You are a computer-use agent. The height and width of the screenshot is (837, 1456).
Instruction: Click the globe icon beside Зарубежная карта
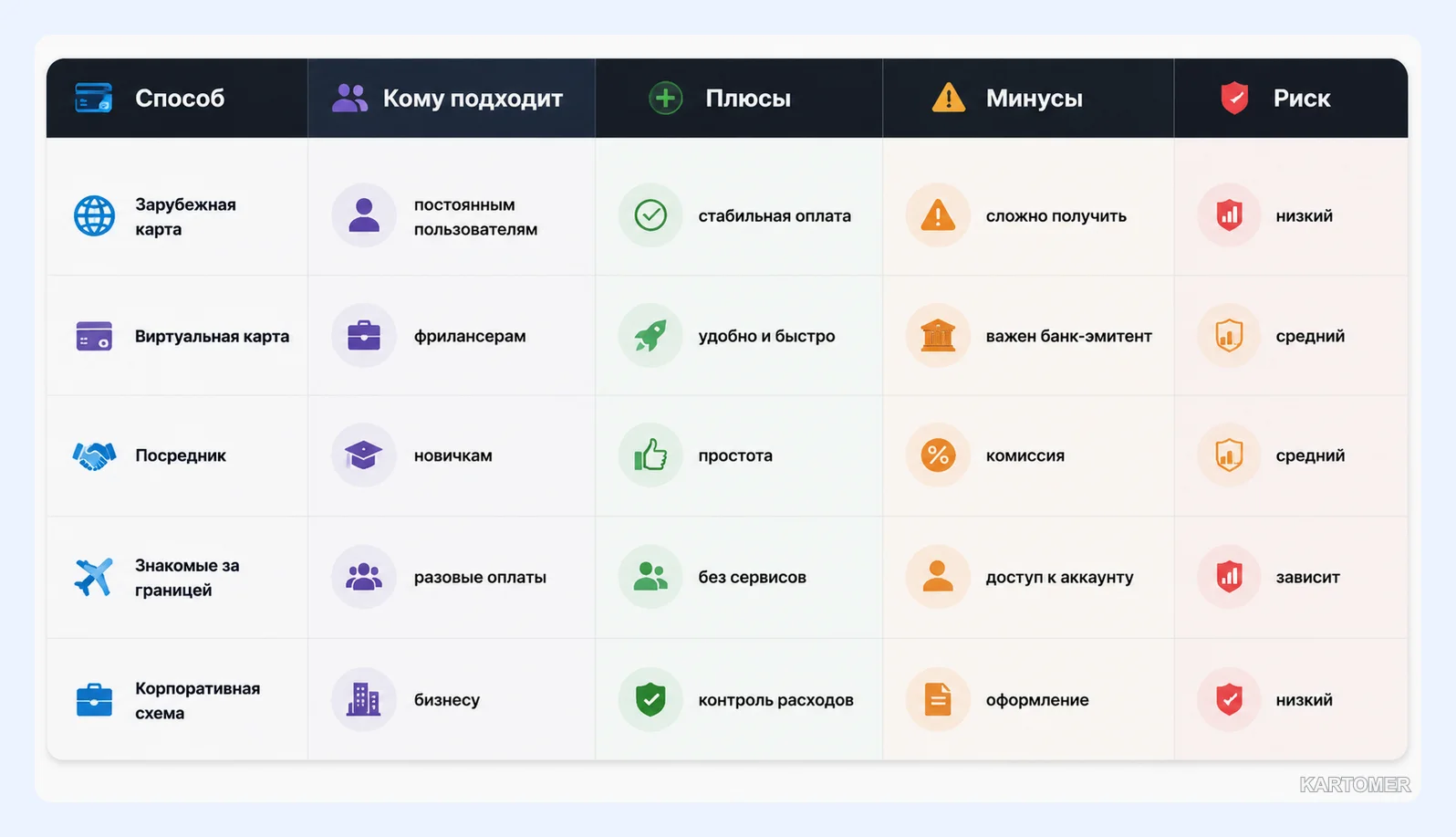tap(94, 216)
